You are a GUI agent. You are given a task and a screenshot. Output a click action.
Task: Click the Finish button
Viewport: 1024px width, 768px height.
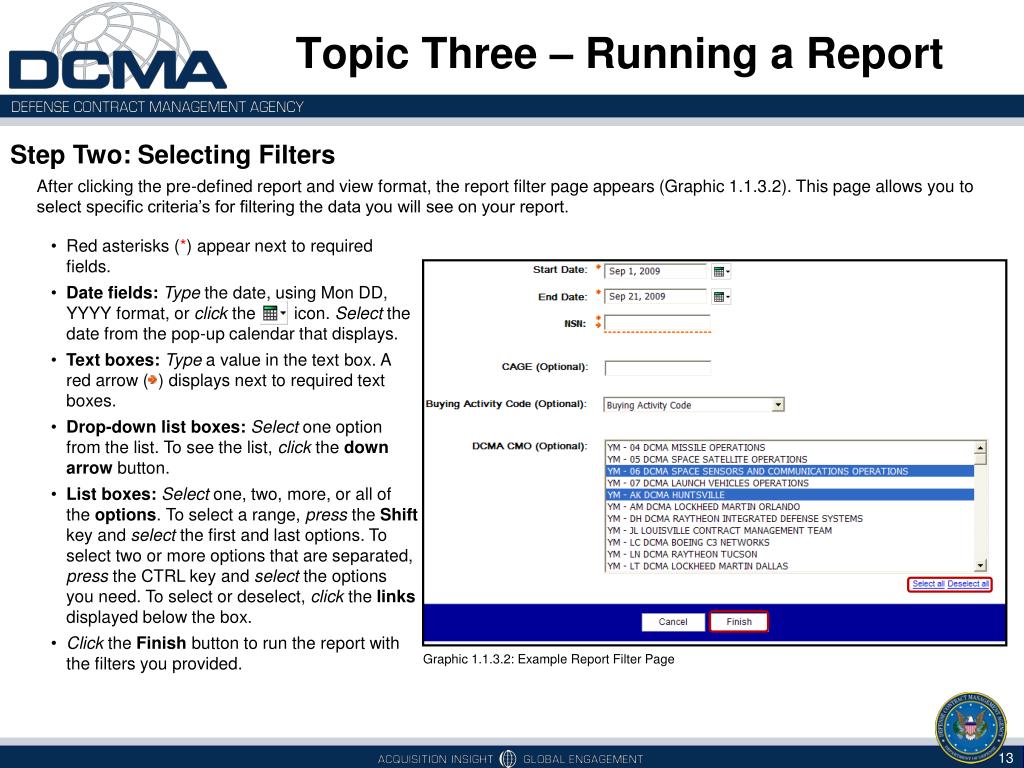coord(739,622)
